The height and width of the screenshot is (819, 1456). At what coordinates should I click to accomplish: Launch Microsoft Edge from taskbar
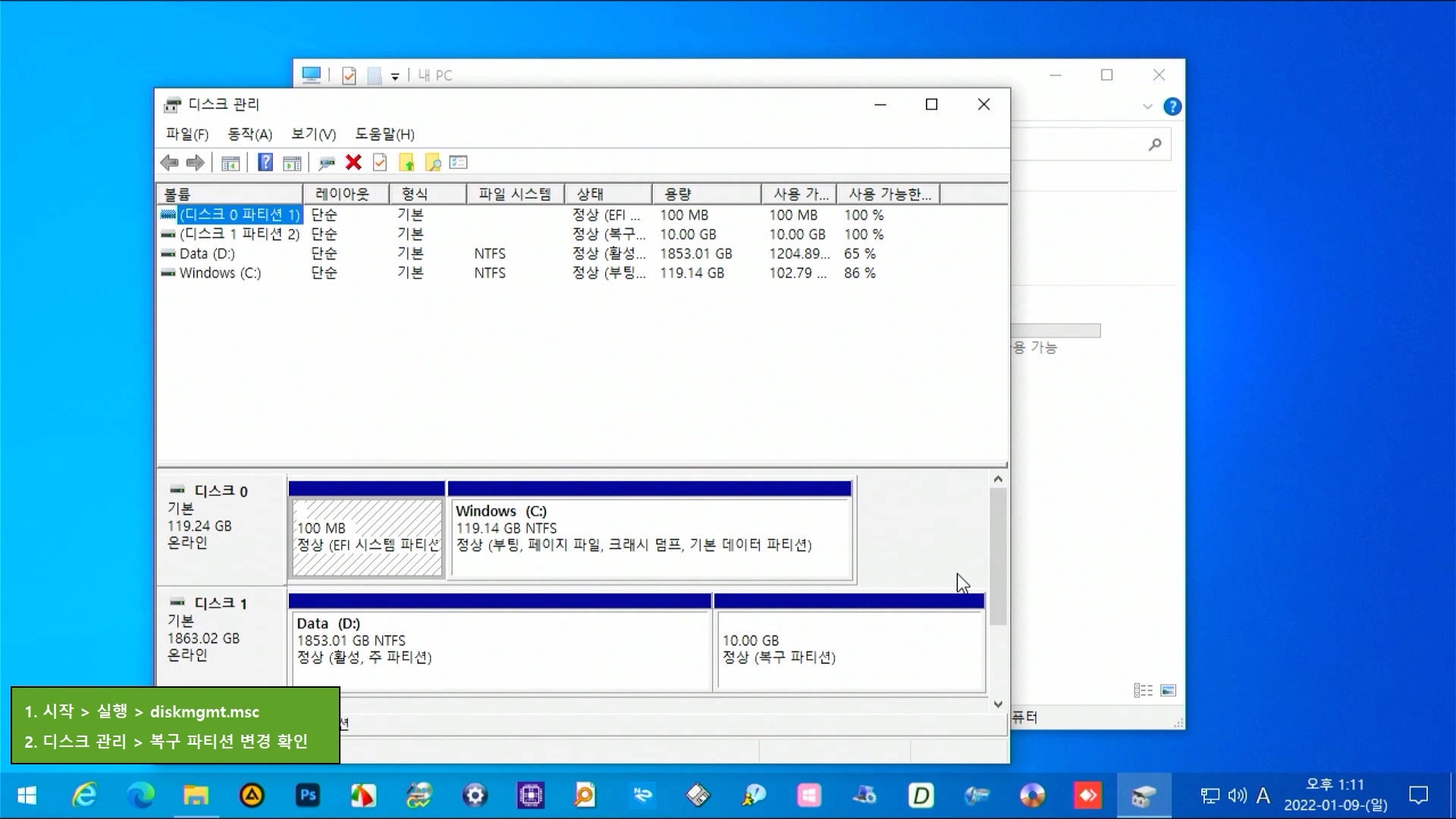140,795
